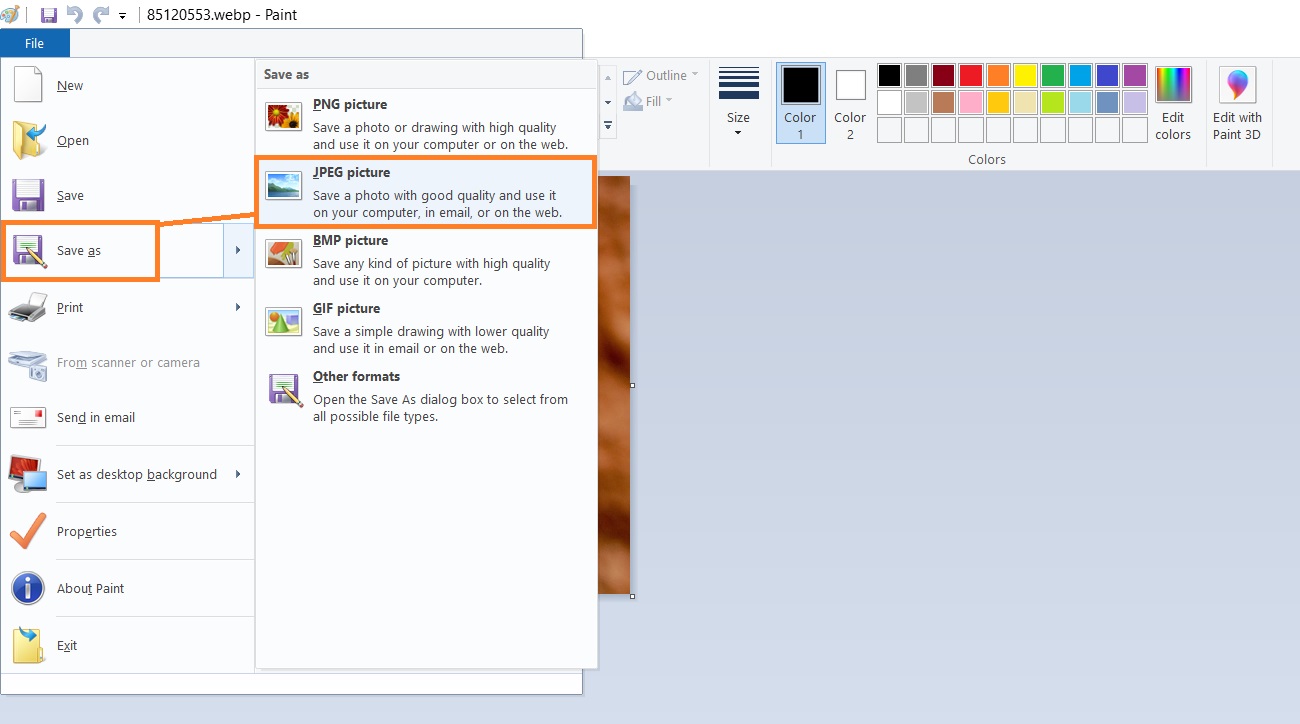The image size is (1300, 724).
Task: Select Exit from the File menu
Action: [67, 645]
